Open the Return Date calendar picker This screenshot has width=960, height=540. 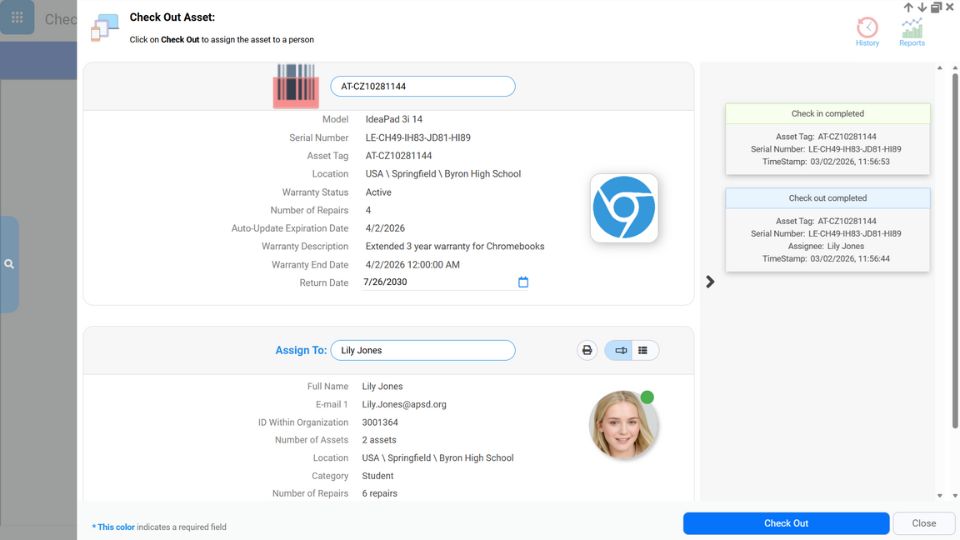pyautogui.click(x=523, y=282)
